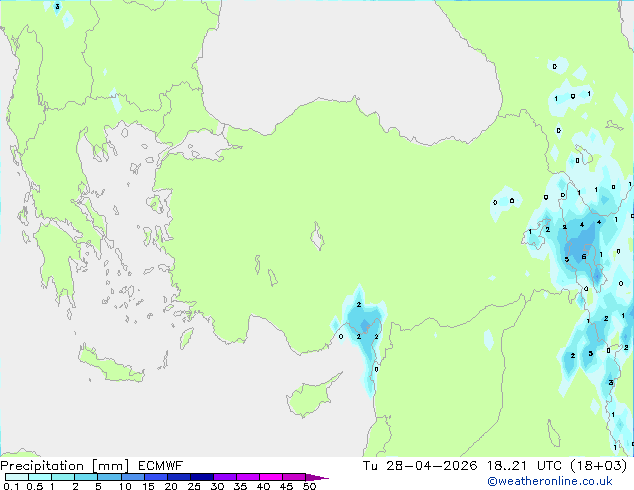Click the '25' legend scale label
The width and height of the screenshot is (634, 490).
(194, 486)
